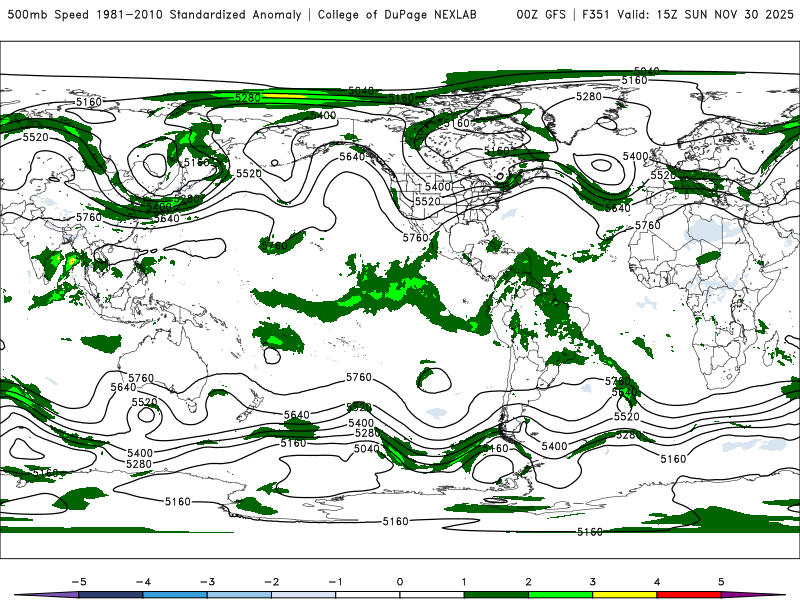Viewport: 800px width, 600px height.
Task: Click the colorbar tick label 2
Action: [529, 582]
